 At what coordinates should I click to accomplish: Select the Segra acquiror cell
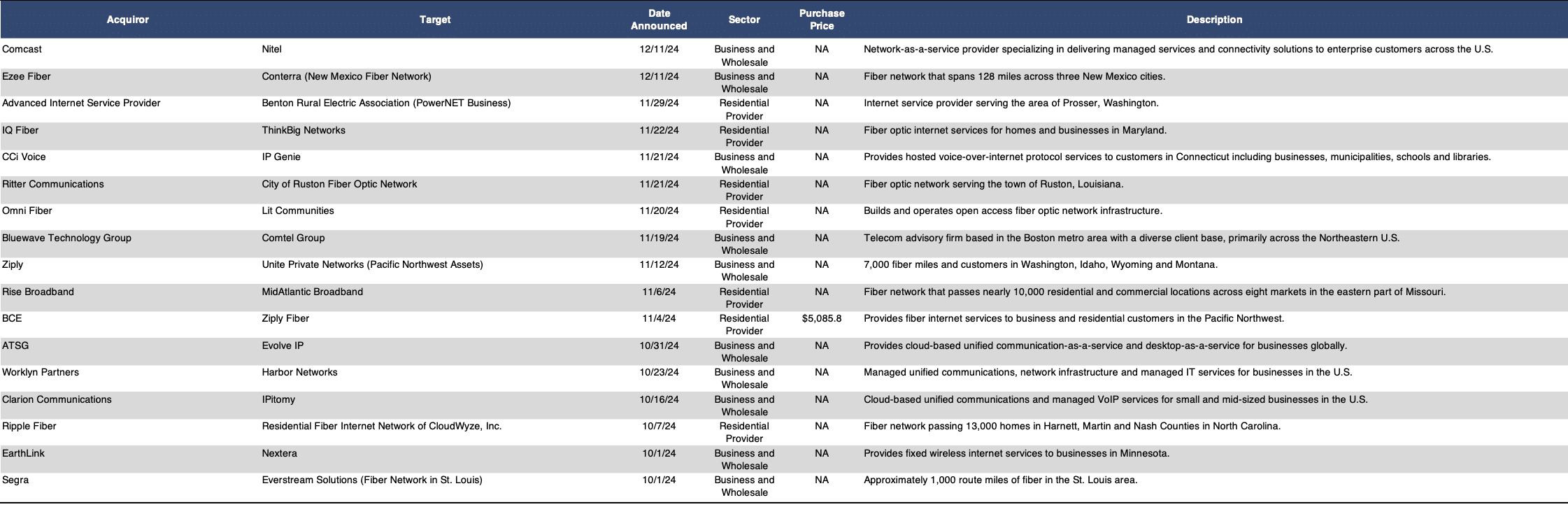(x=15, y=480)
